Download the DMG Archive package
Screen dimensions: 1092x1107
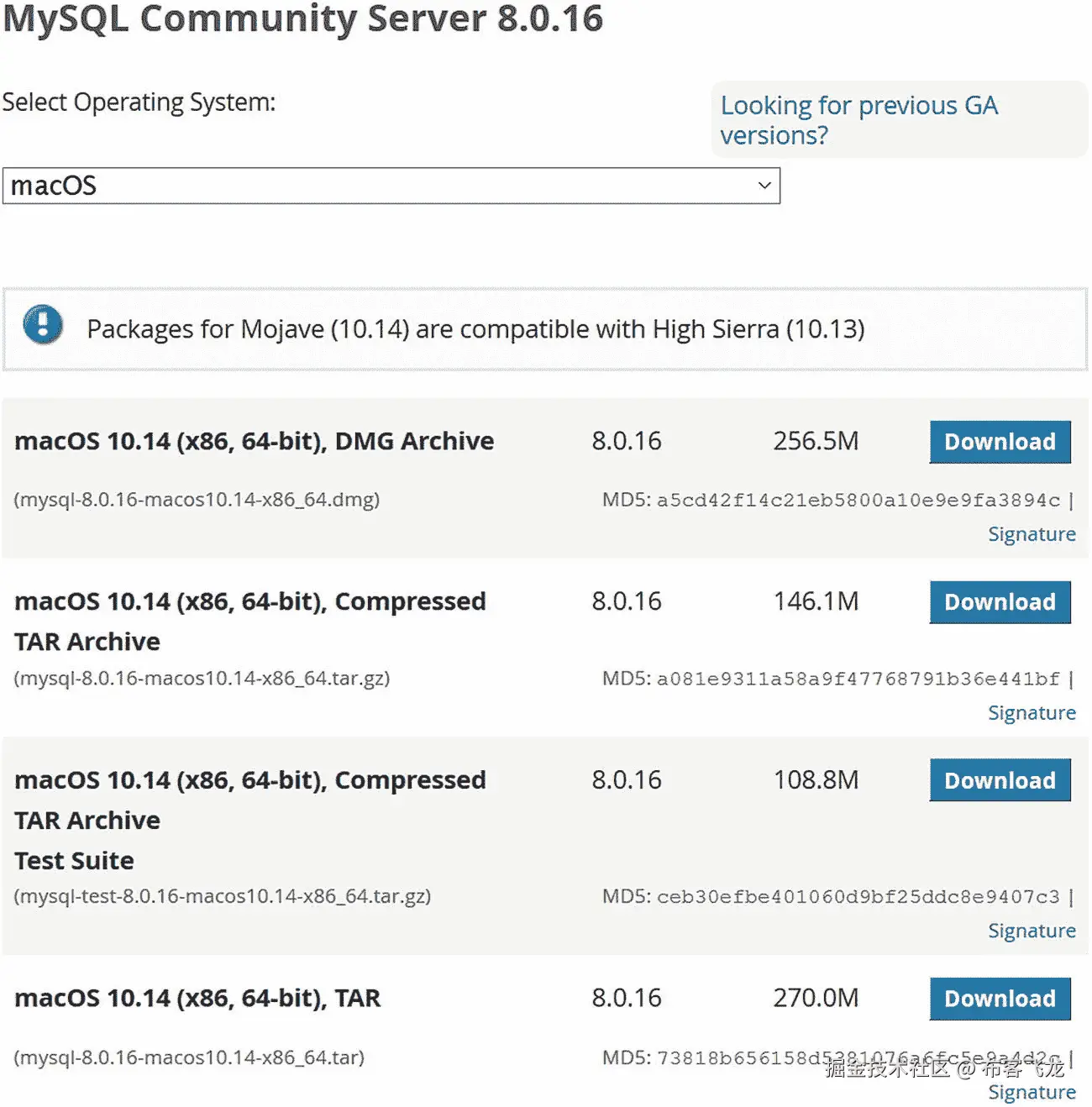click(1000, 442)
